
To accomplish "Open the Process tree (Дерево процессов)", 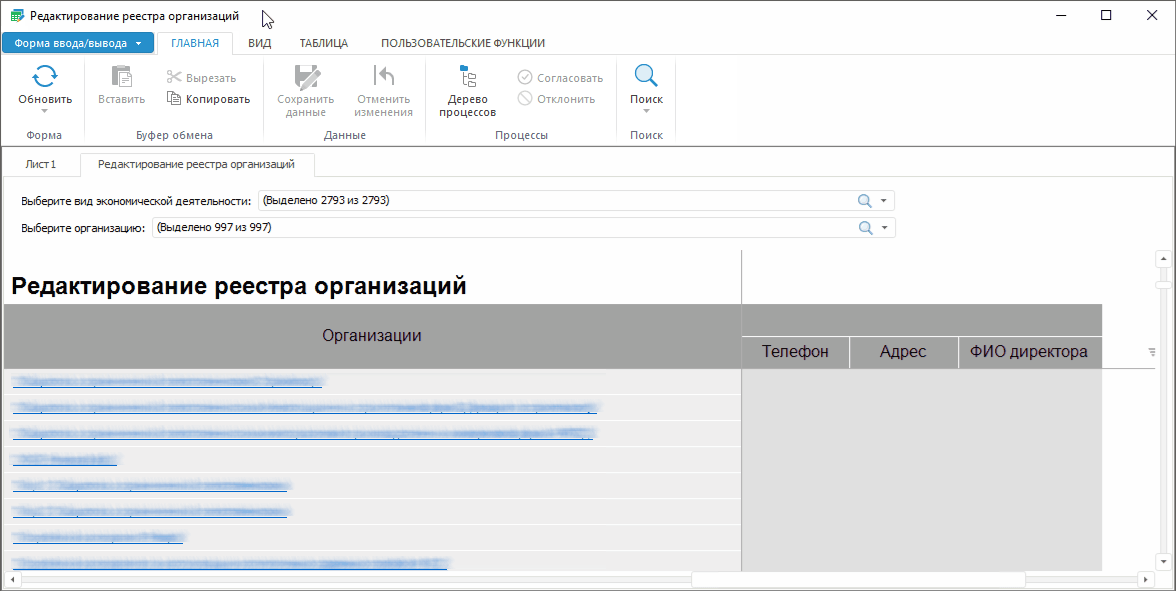I will tap(467, 77).
